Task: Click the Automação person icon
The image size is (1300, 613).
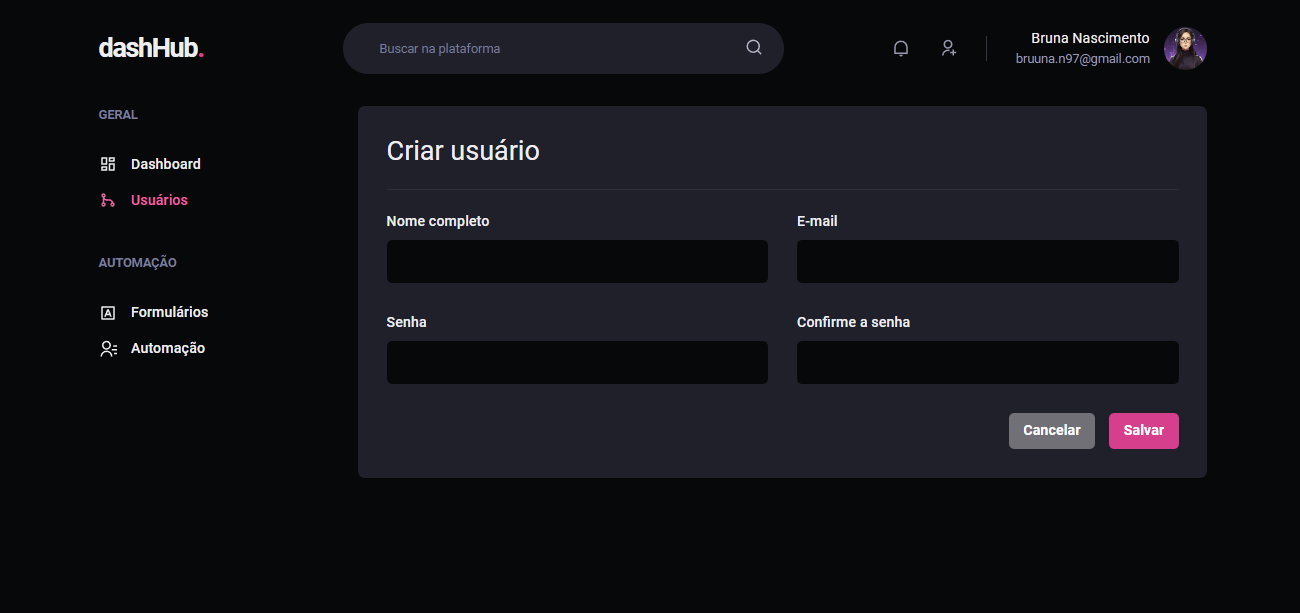Action: click(x=108, y=348)
